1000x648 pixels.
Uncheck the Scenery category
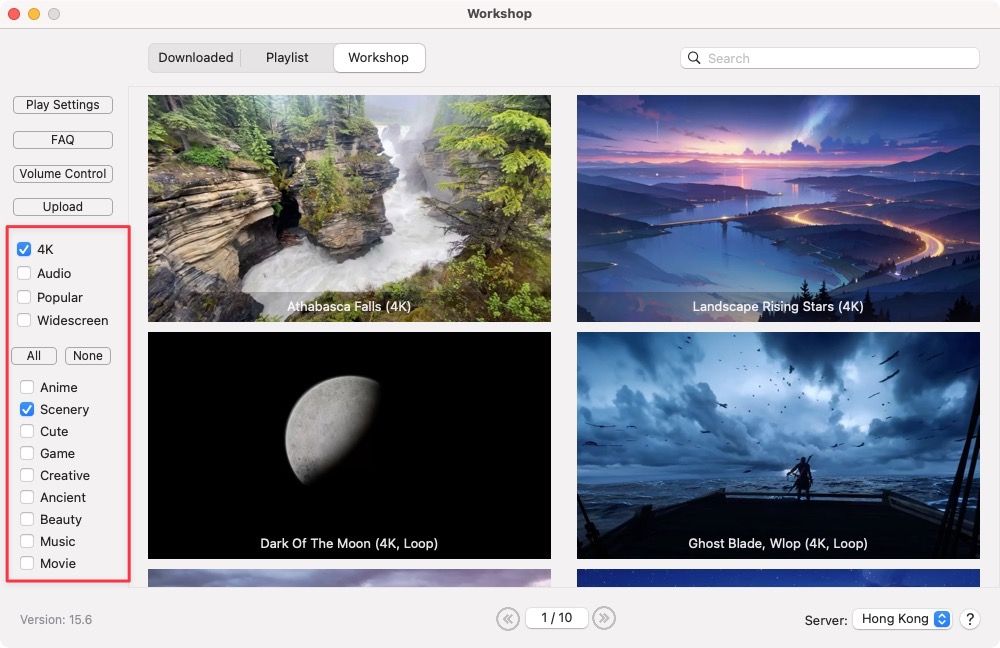coord(26,409)
